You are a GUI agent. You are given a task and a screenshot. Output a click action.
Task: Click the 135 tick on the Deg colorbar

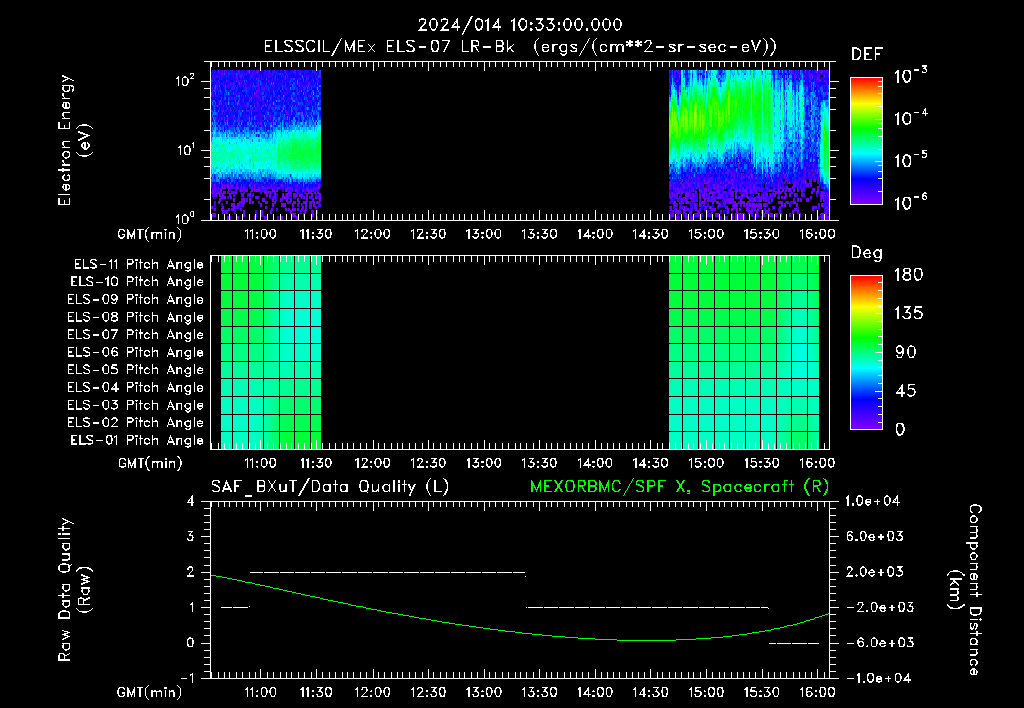point(908,314)
